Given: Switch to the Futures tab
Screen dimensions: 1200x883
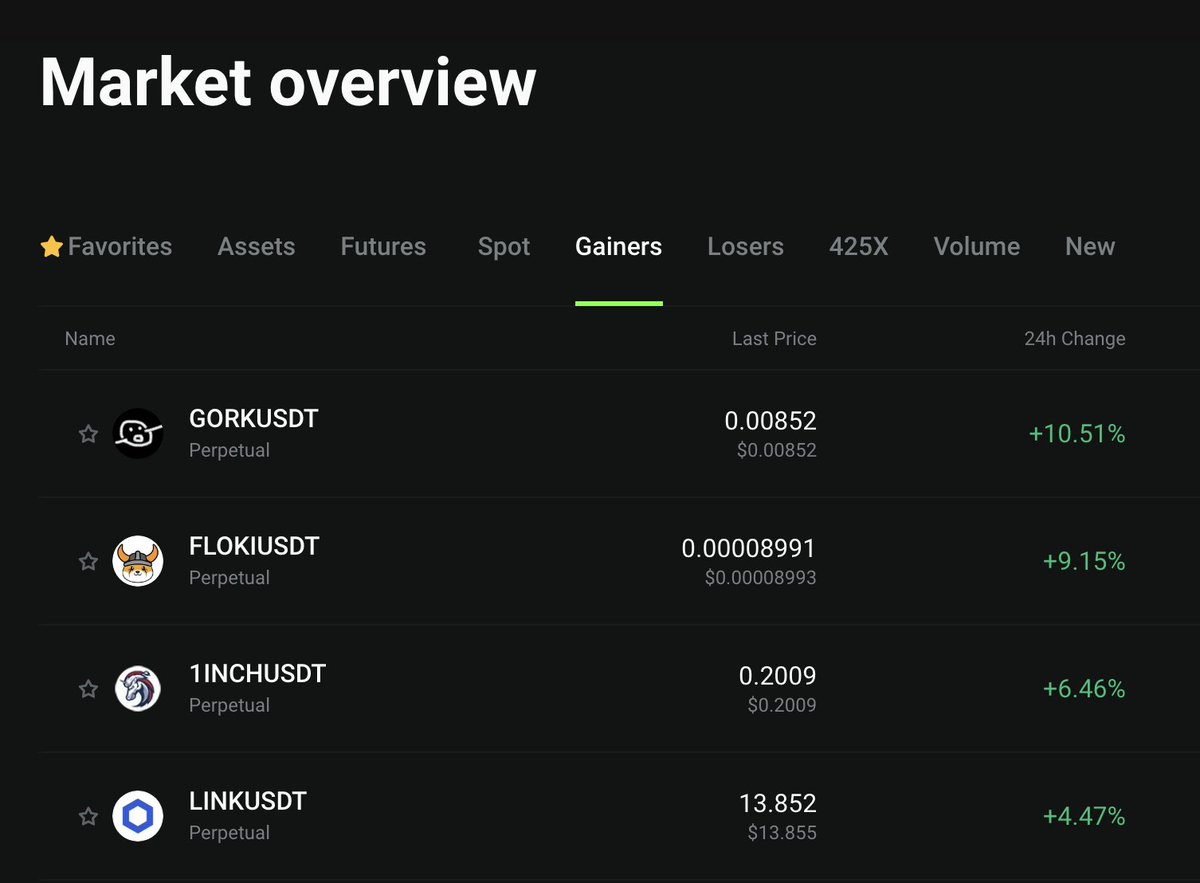Looking at the screenshot, I should [x=383, y=246].
